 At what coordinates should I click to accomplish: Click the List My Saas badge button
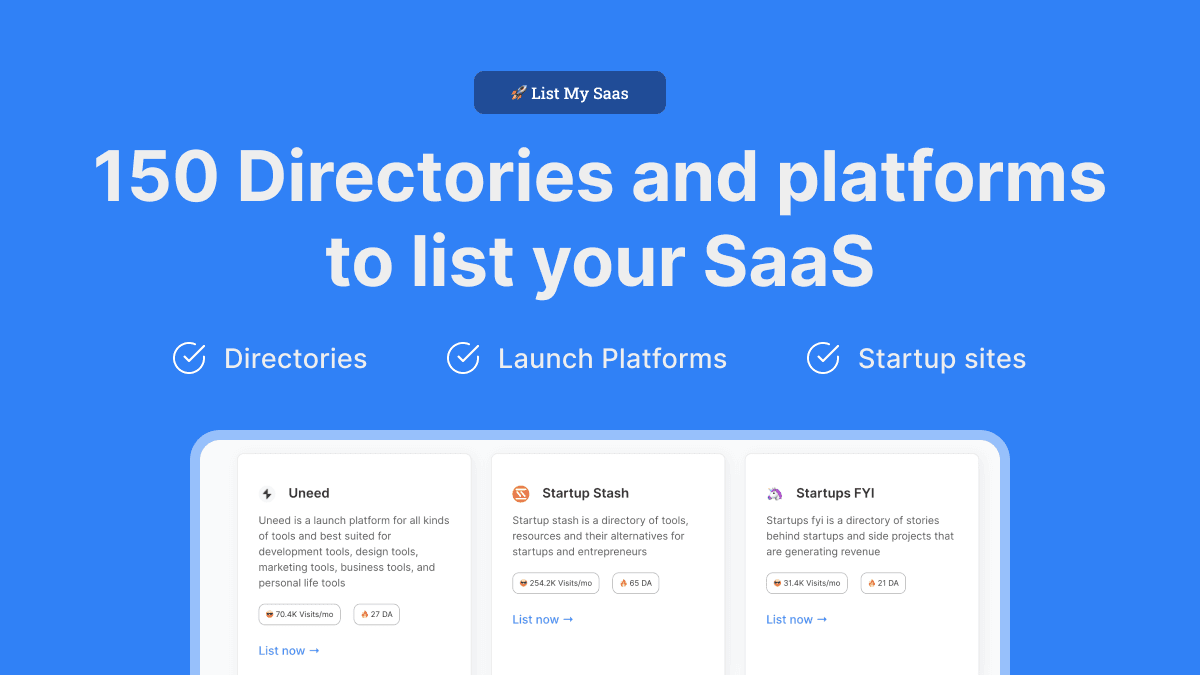point(570,93)
